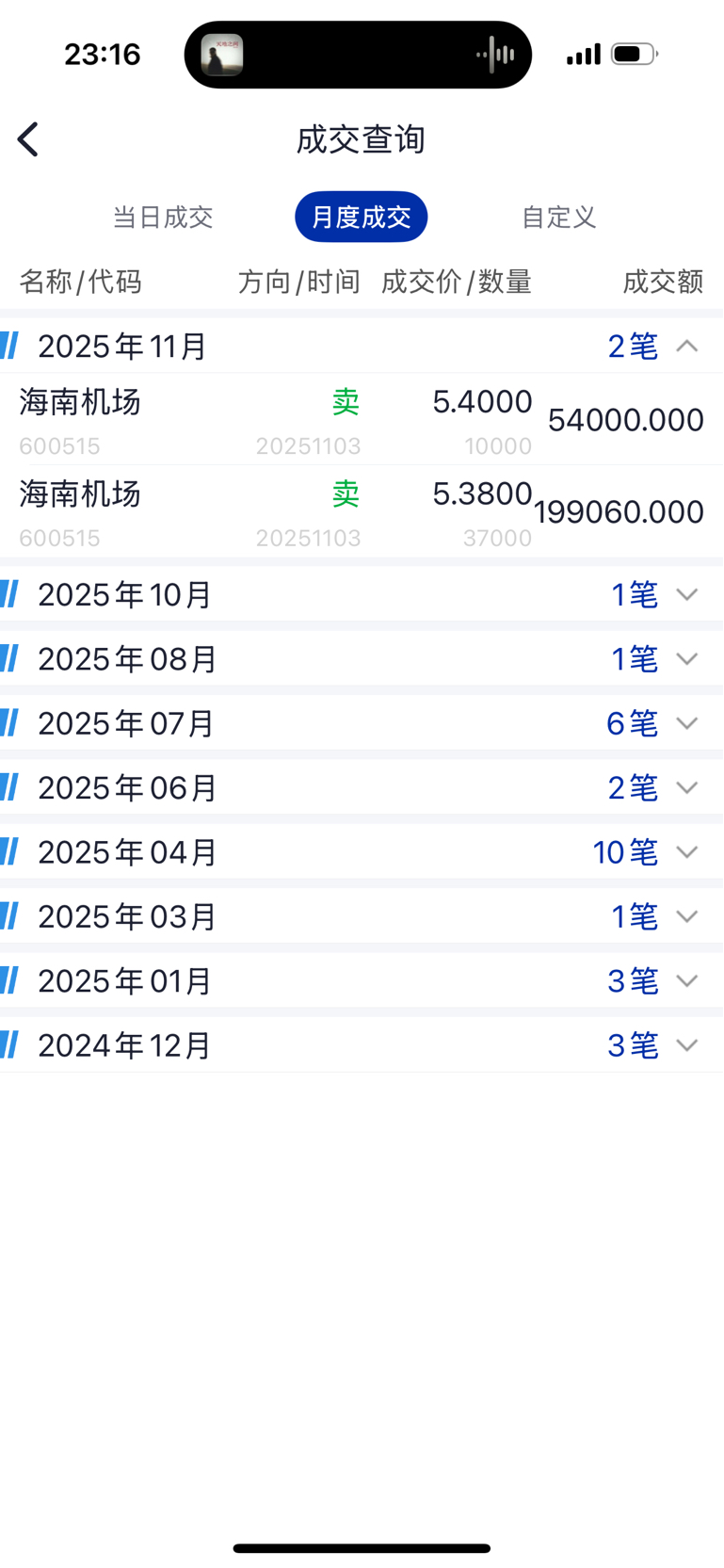The image size is (724, 1568).
Task: Expand the 2025年04月 chevron with 10笔
Action: (687, 851)
